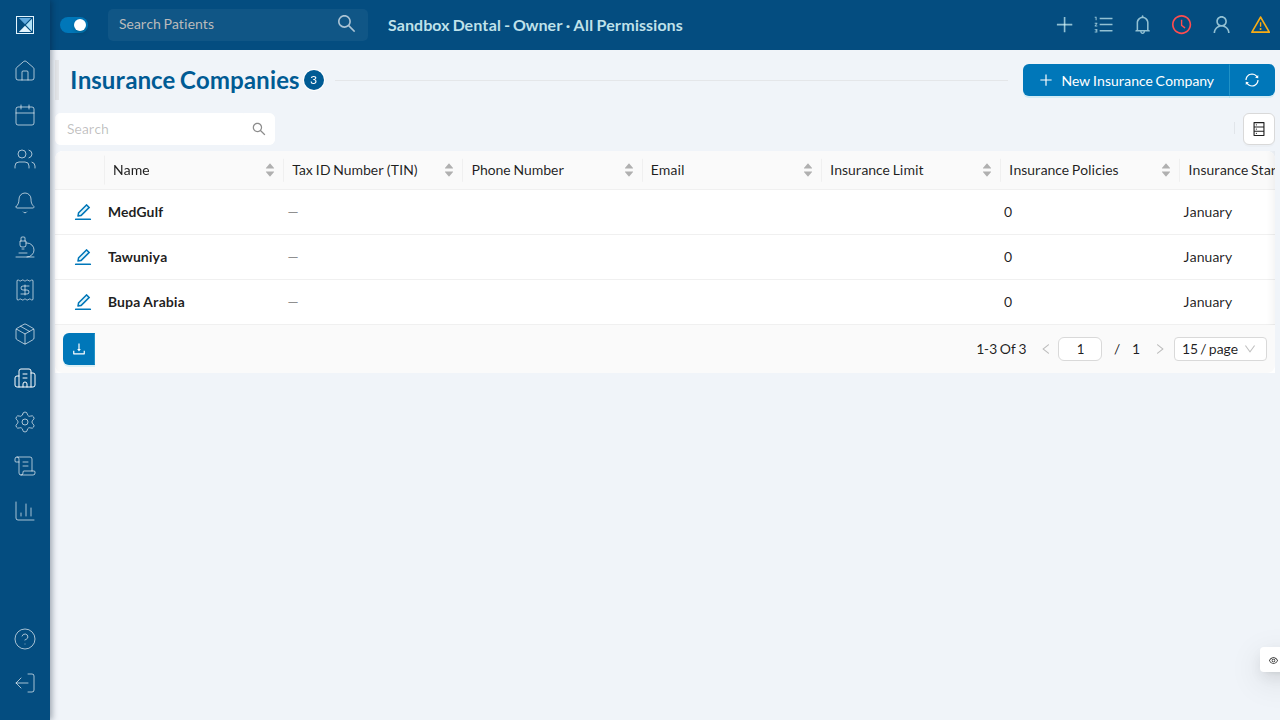1280x720 pixels.
Task: Click January in Tawuniya row
Action: [x=1207, y=257]
